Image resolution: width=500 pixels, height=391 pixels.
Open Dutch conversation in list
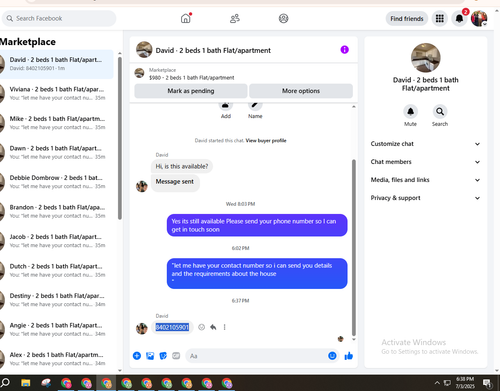tap(57, 270)
